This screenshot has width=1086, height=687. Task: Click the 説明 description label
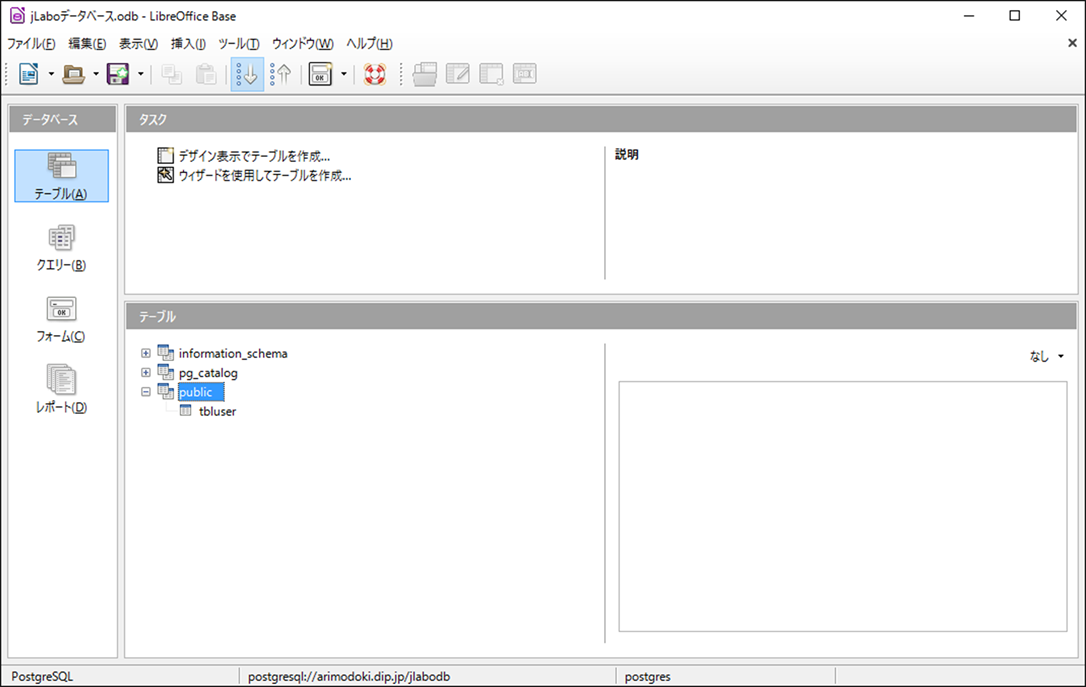(x=627, y=154)
